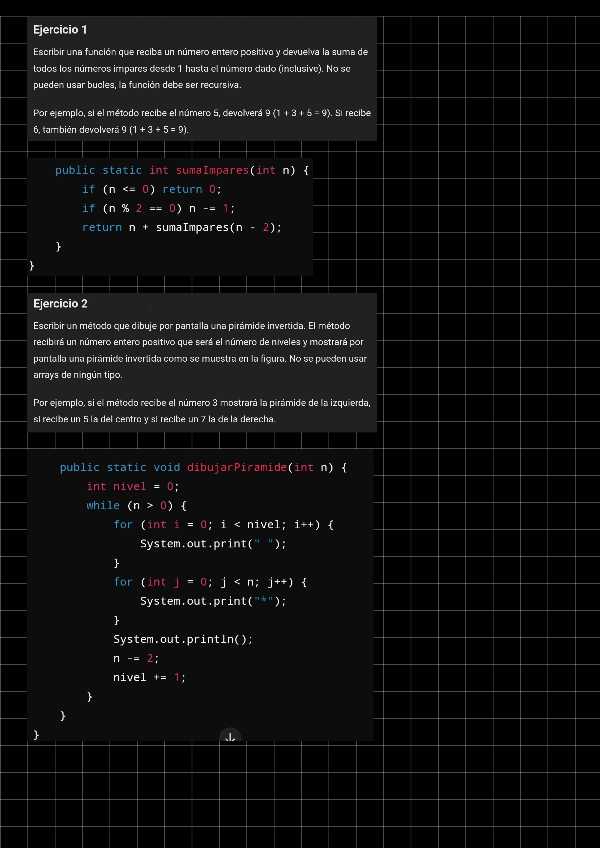Click the "while (n > 0)" line
The height and width of the screenshot is (848, 600).
click(x=136, y=505)
